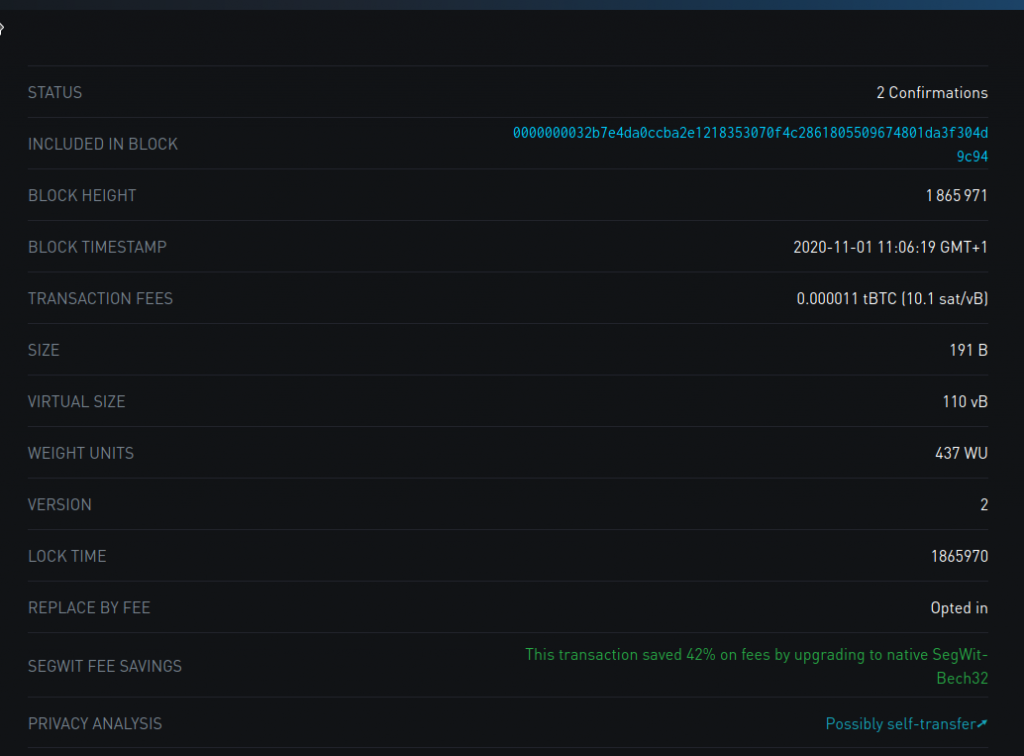Select the block timestamp 2020-11-01 11:06:19 GMT+1

tap(890, 247)
